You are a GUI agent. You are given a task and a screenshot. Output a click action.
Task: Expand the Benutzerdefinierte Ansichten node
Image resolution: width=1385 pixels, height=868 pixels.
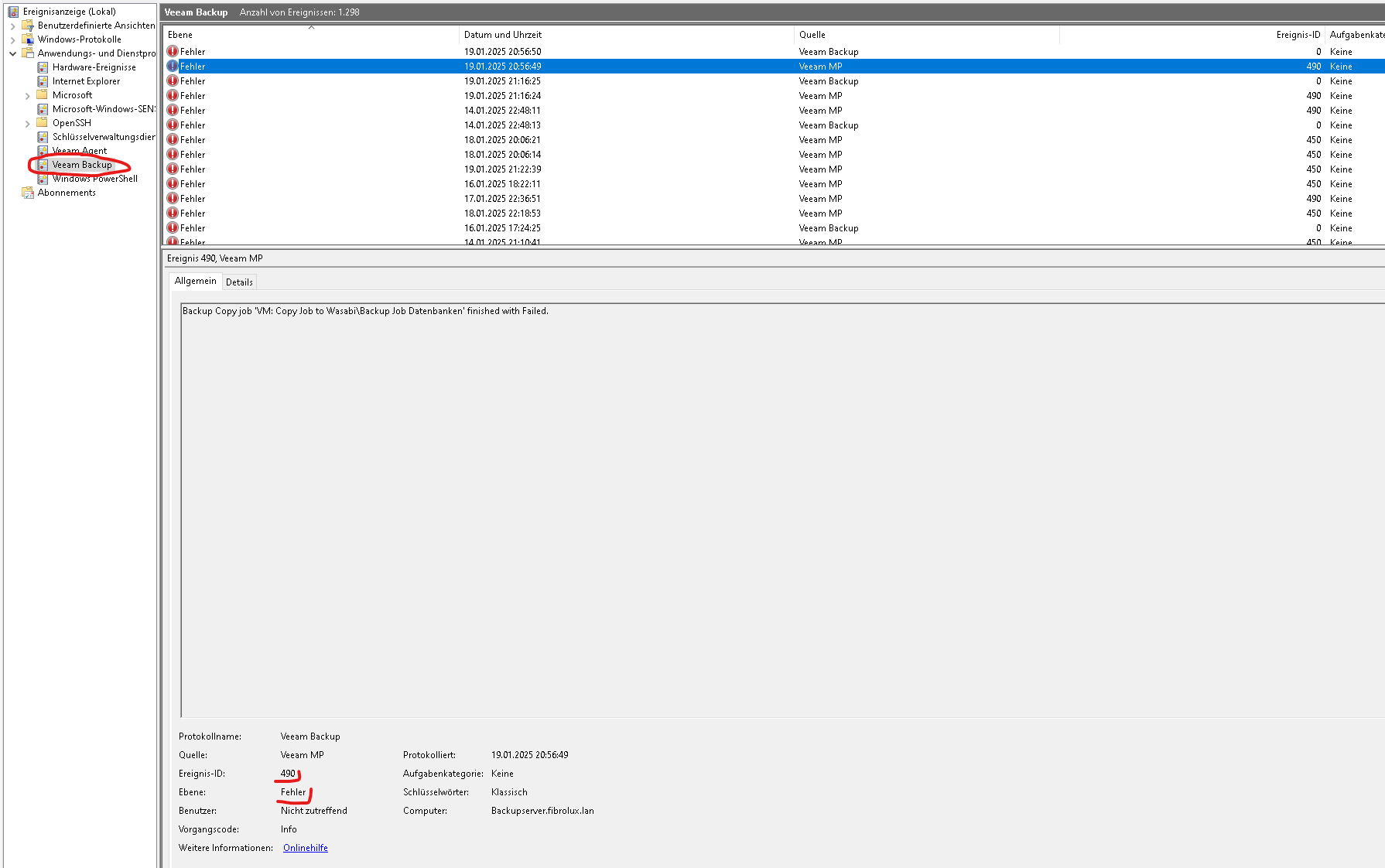(13, 26)
